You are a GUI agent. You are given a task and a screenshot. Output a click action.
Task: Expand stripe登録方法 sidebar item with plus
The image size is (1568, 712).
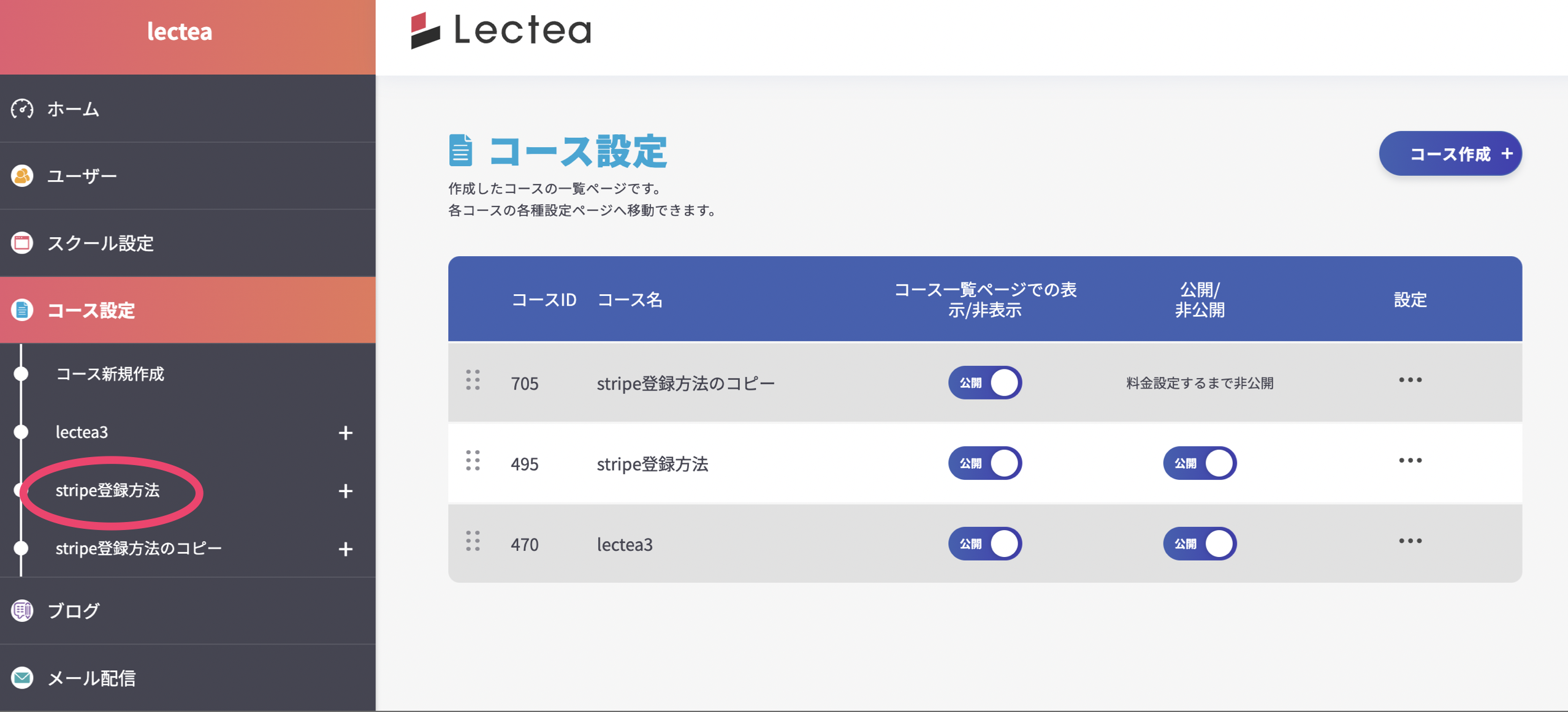[346, 491]
